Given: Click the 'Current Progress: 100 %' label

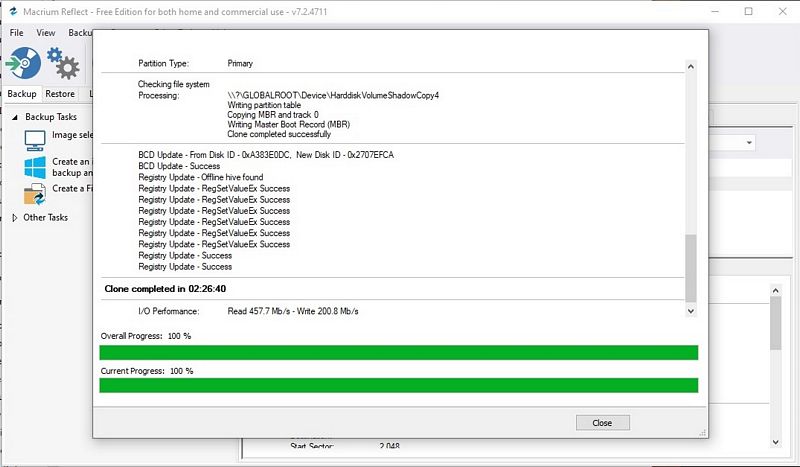Looking at the screenshot, I should click(x=147, y=371).
